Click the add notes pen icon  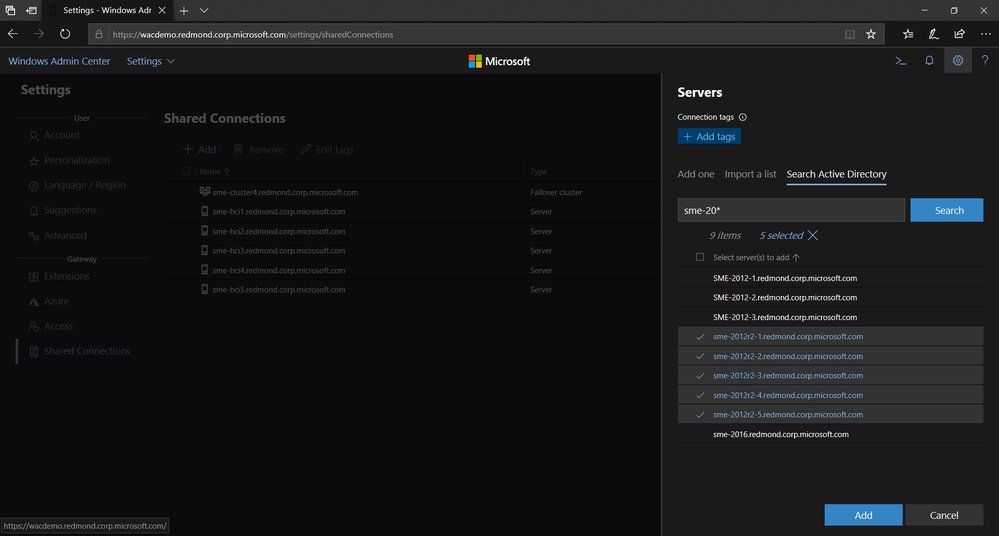[933, 34]
